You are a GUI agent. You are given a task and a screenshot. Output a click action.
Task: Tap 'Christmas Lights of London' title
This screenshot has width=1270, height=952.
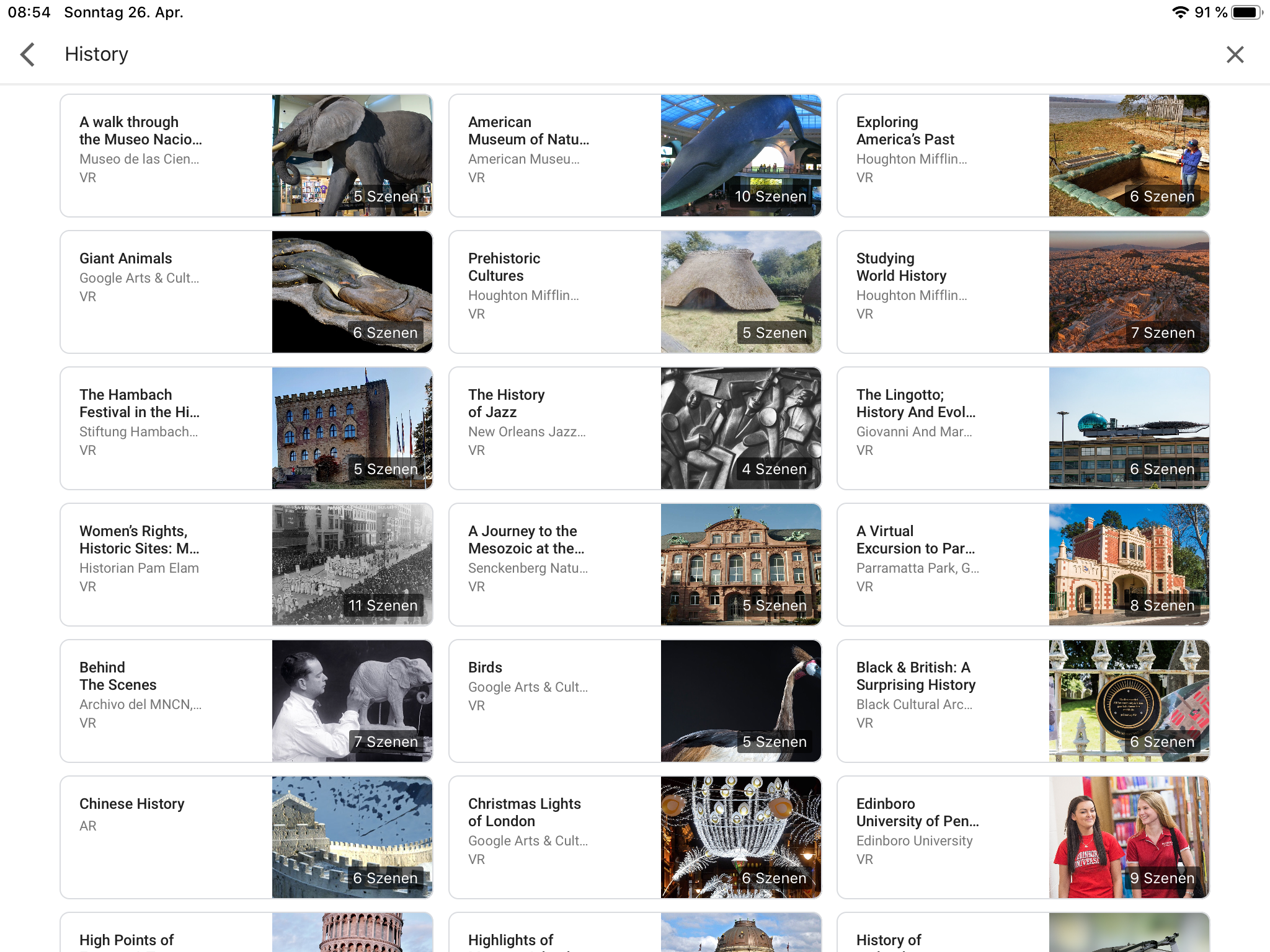click(x=525, y=813)
